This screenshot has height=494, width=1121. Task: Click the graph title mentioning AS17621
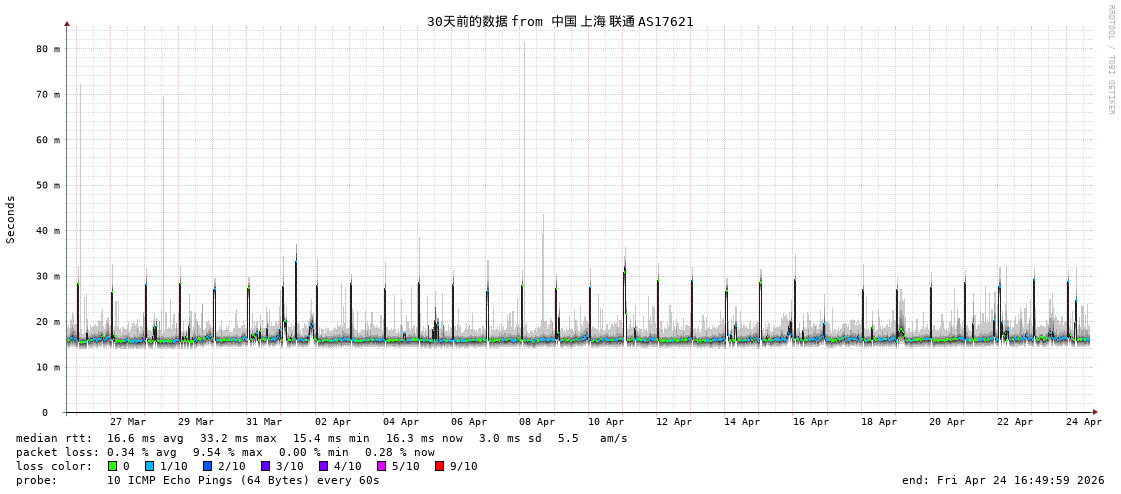point(560,21)
